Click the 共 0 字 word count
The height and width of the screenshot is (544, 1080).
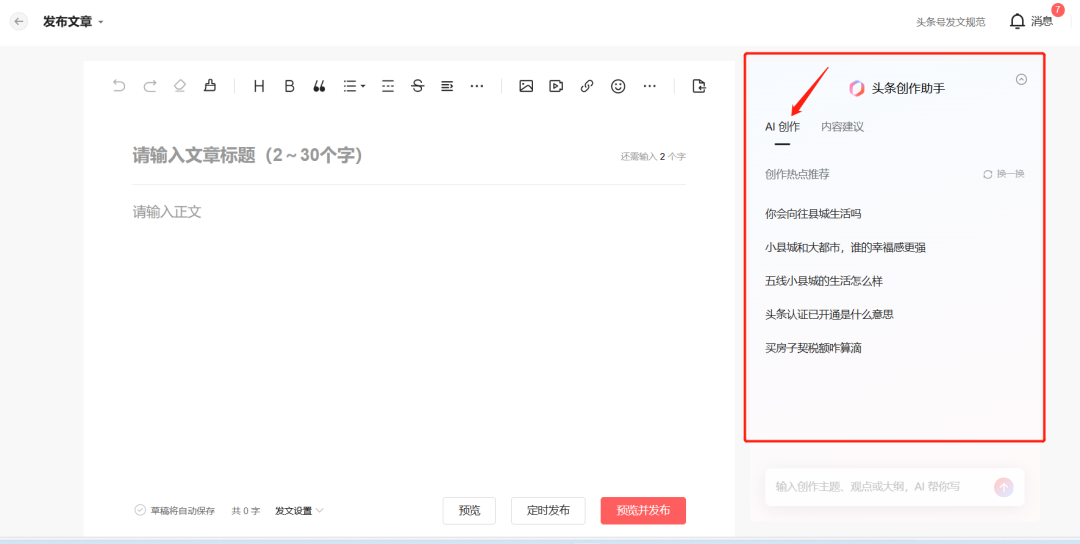[245, 511]
